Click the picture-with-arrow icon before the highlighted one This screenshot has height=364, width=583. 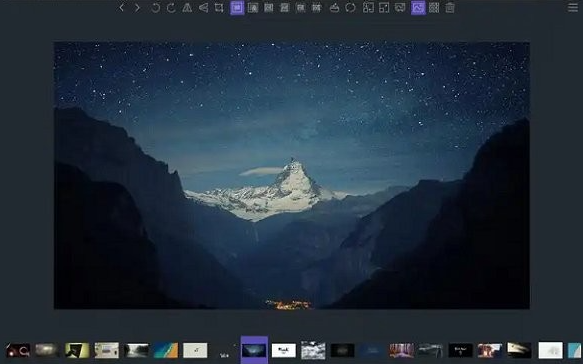(400, 7)
